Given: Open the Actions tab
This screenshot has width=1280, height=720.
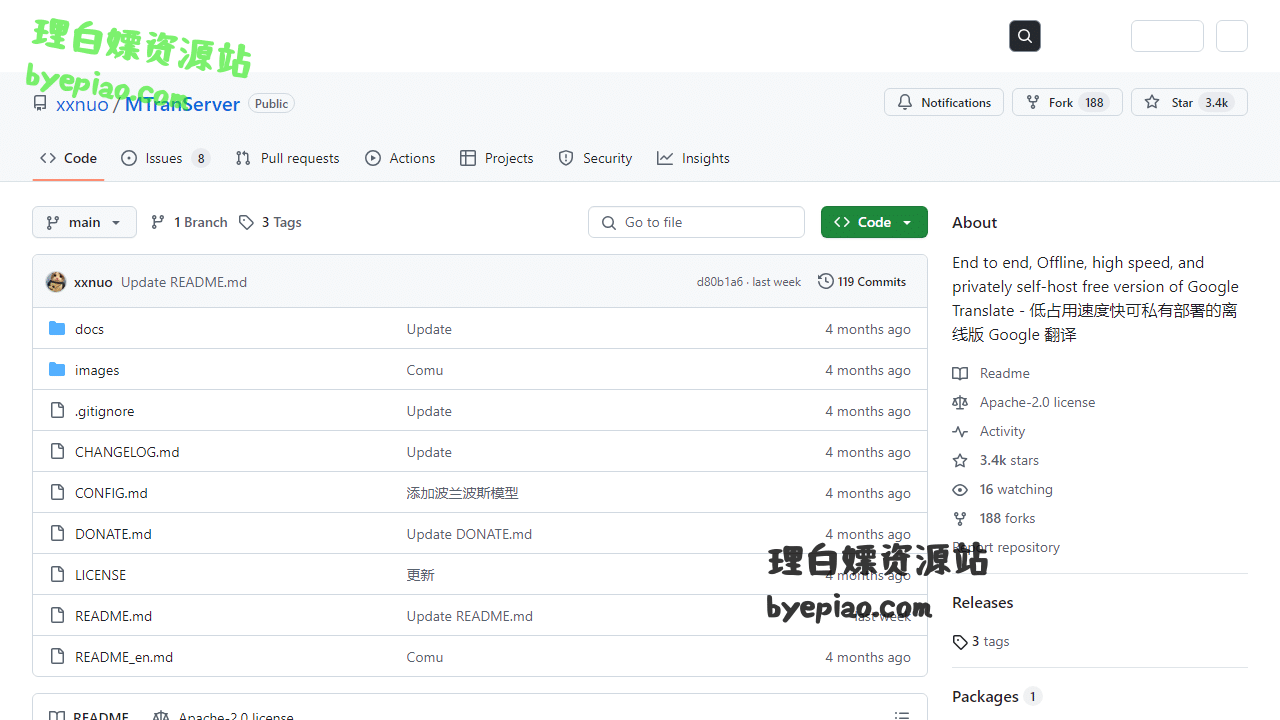Looking at the screenshot, I should [x=400, y=158].
